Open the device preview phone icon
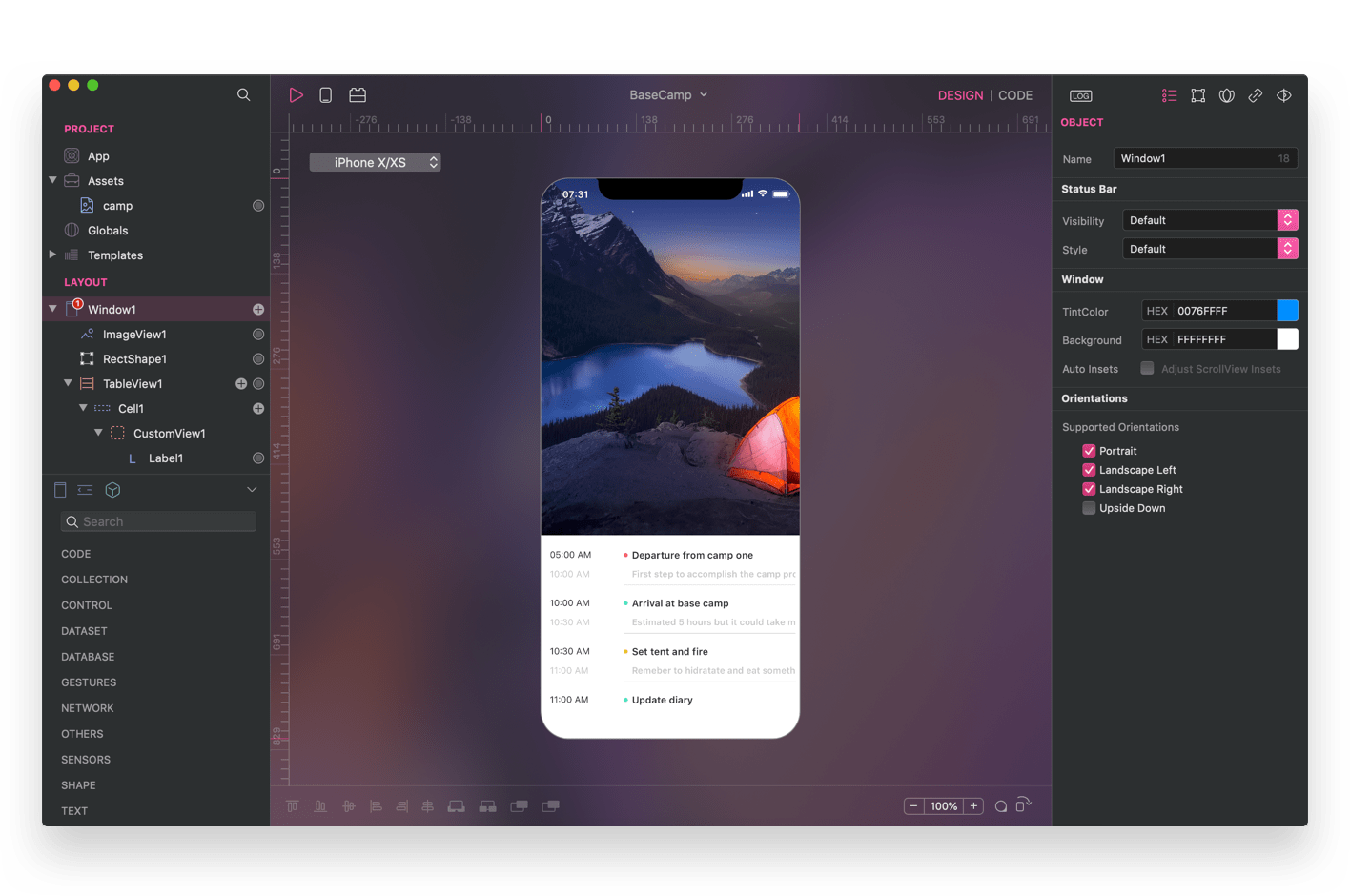Image resolution: width=1350 pixels, height=896 pixels. 325,95
